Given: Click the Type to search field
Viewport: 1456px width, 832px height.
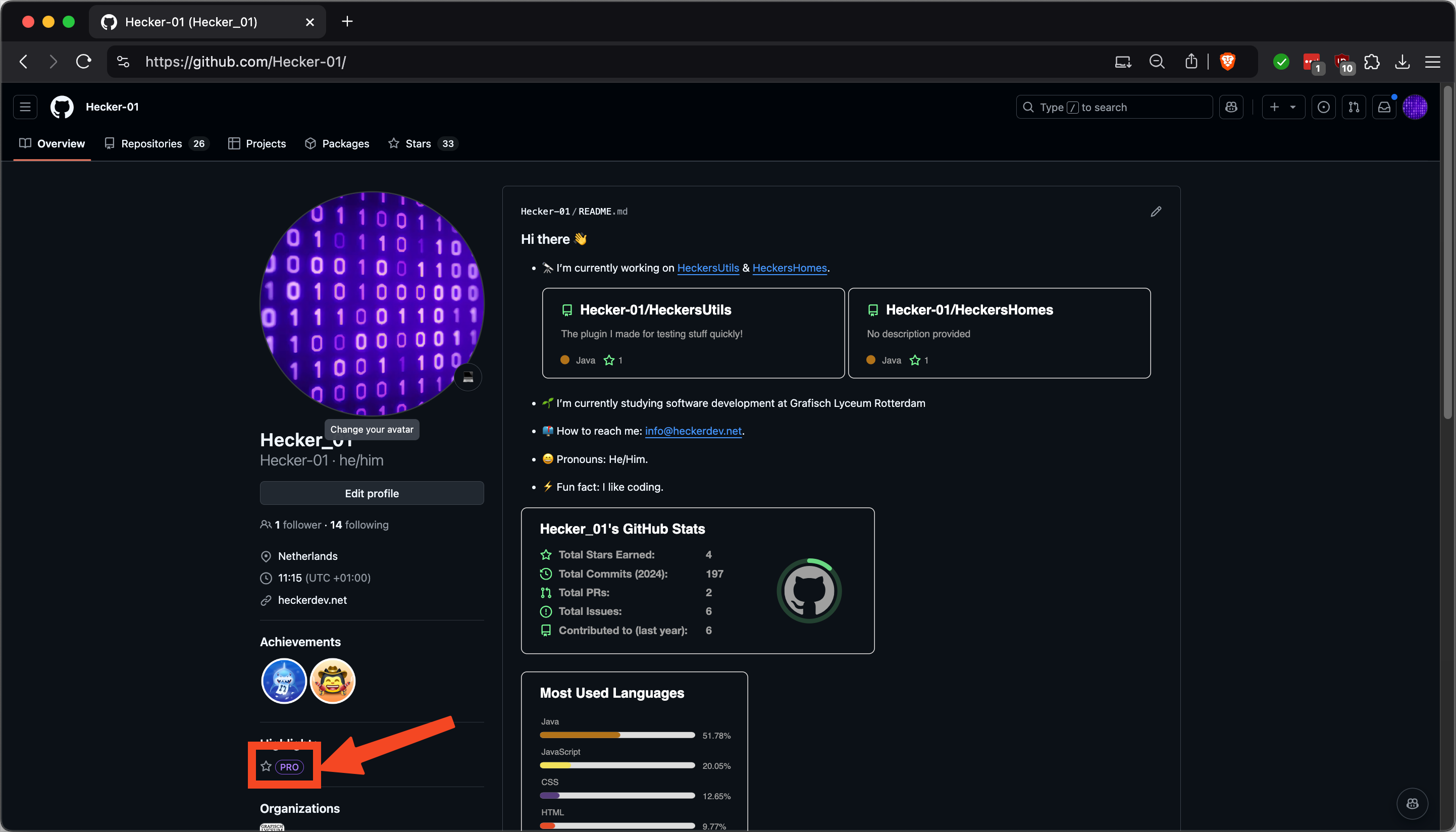Looking at the screenshot, I should (x=1114, y=107).
